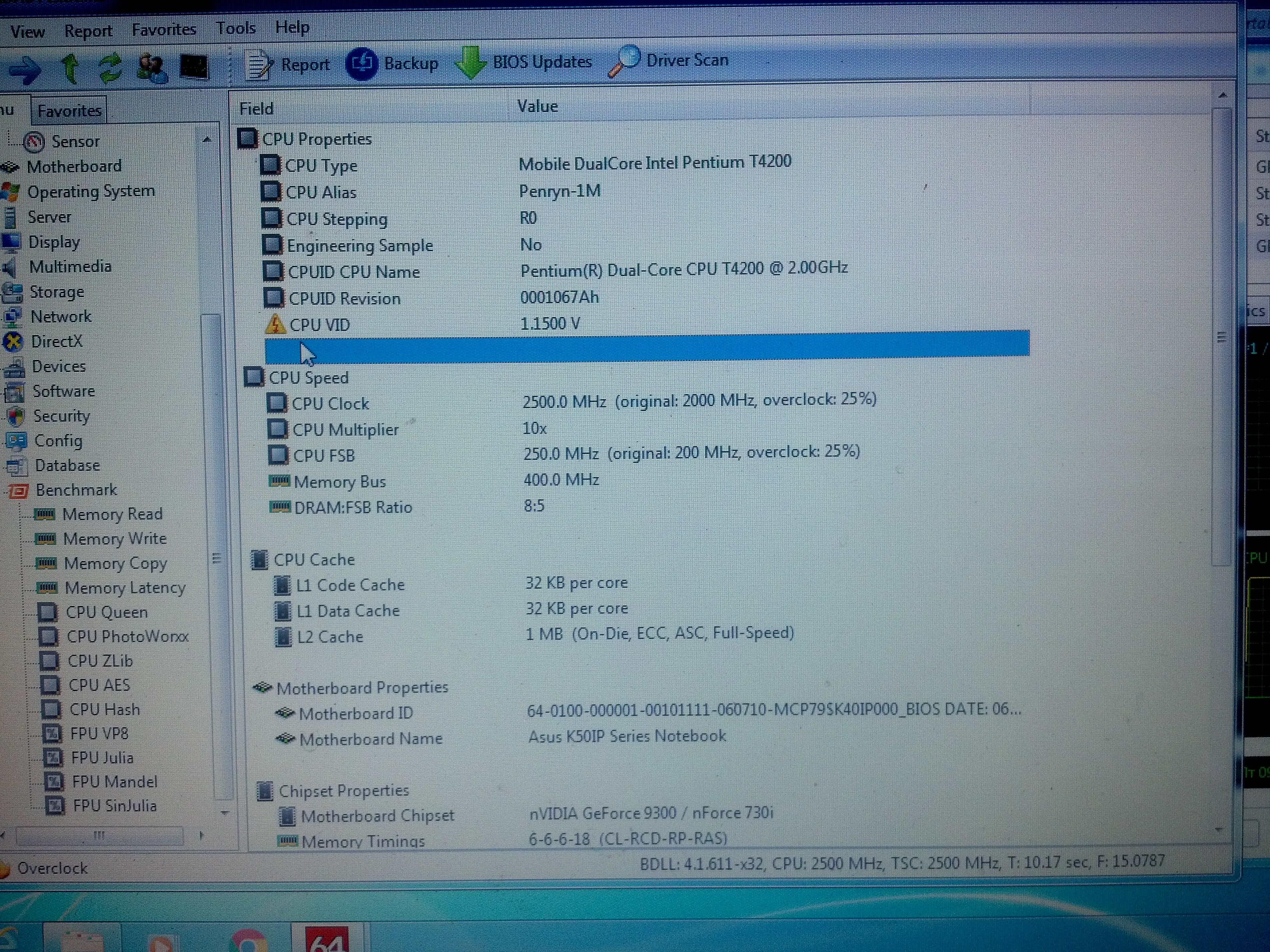This screenshot has width=1270, height=952.
Task: Click the black monitor graph toolbar icon
Action: (x=194, y=67)
